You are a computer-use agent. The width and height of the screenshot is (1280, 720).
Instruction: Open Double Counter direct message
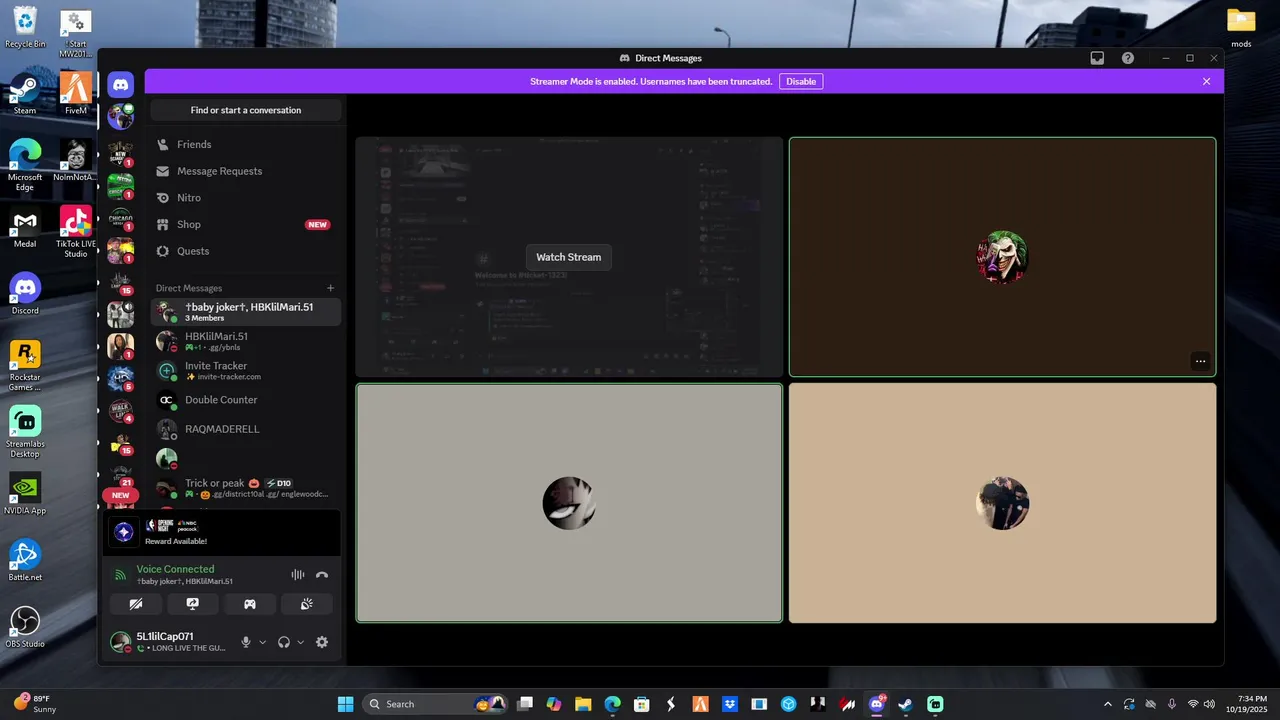pos(246,400)
